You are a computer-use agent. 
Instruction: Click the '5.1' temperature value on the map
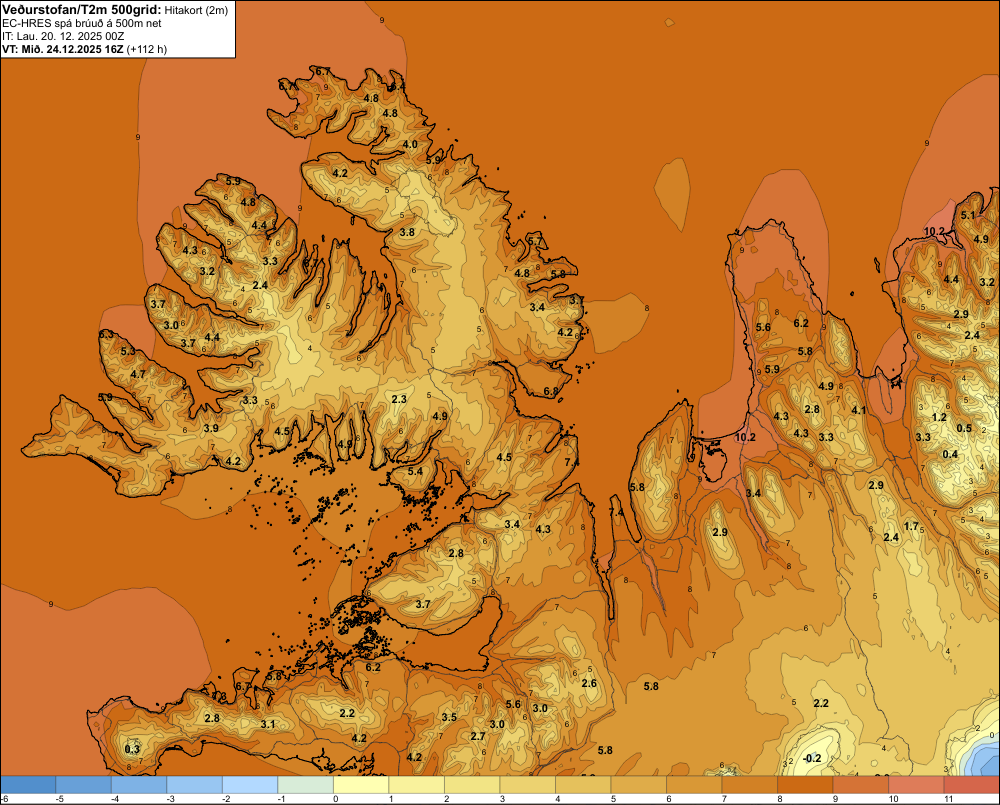point(968,215)
